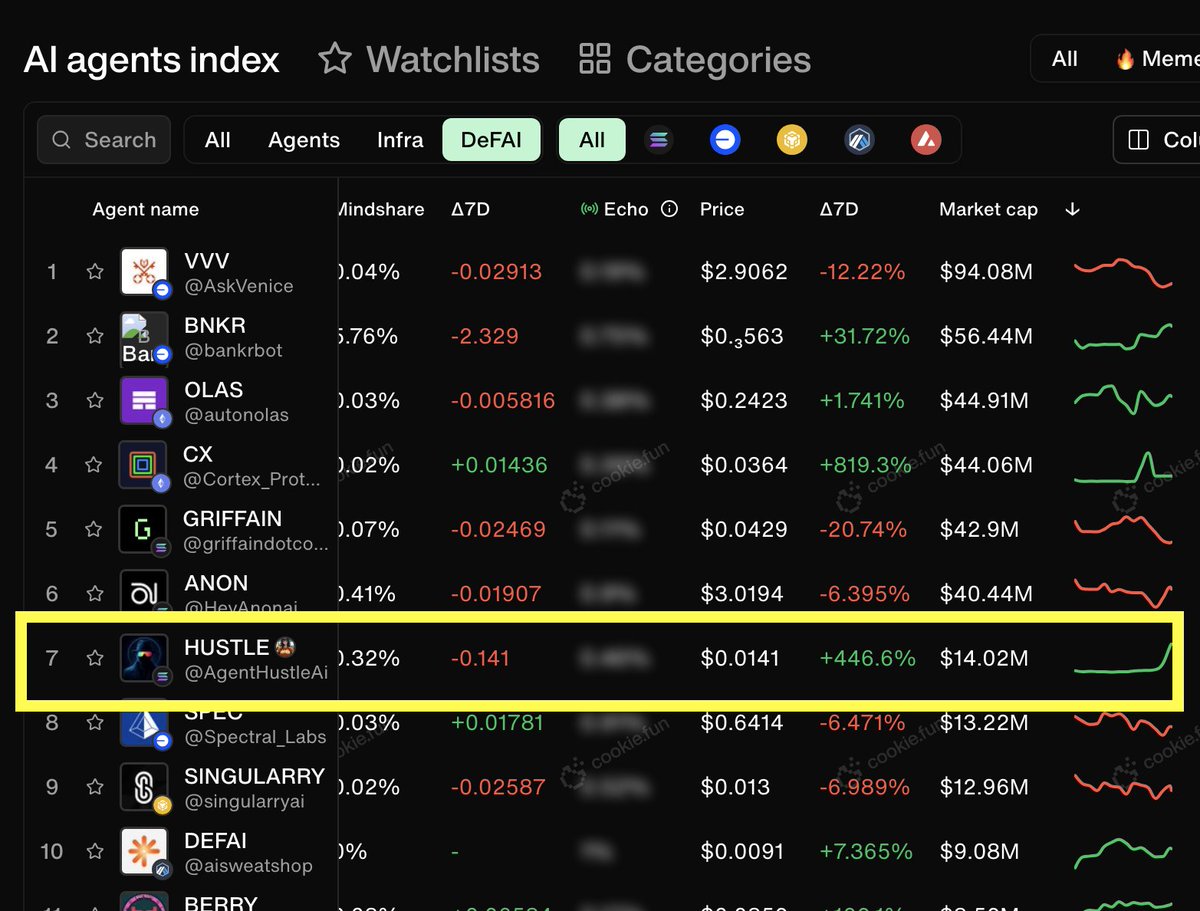Click the HUSTLE price sparkline chart

click(x=1123, y=658)
